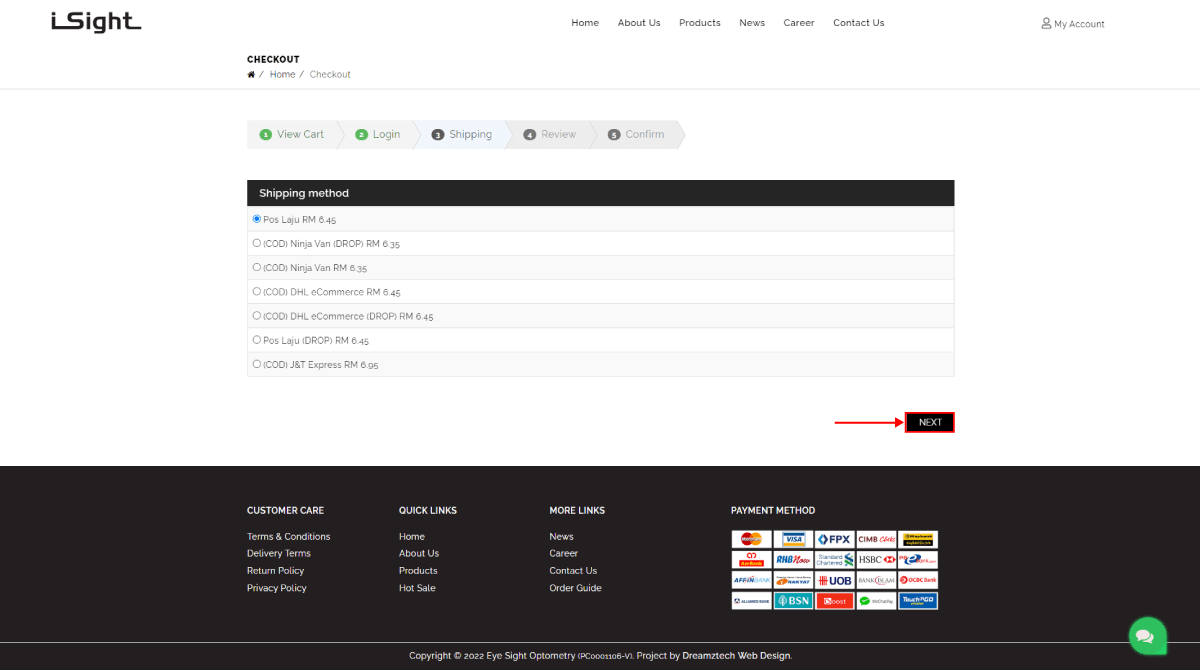Screen dimensions: 1200x670
Task: Select (COD) DHL eCommerce RM 6.45 option
Action: click(x=257, y=292)
